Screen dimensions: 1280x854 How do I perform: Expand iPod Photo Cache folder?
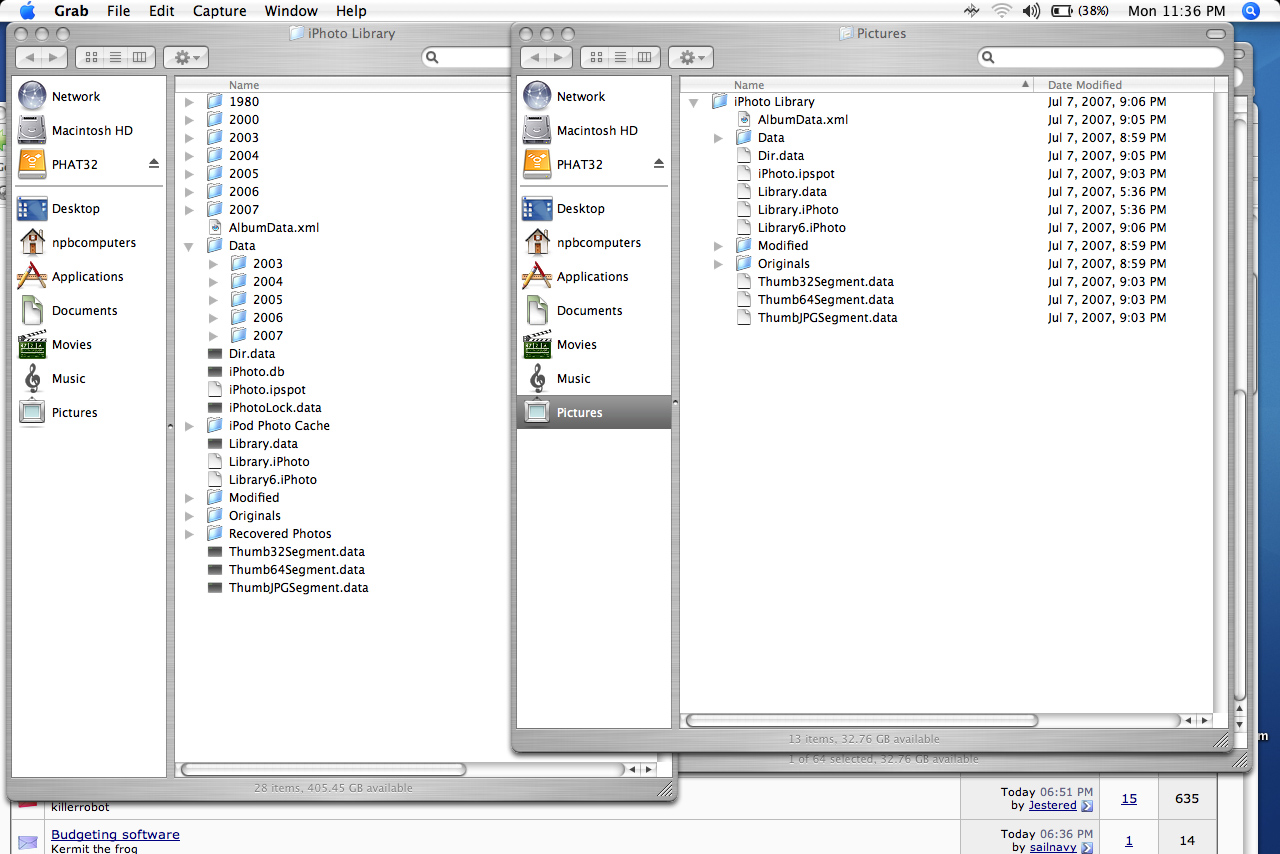pyautogui.click(x=189, y=426)
